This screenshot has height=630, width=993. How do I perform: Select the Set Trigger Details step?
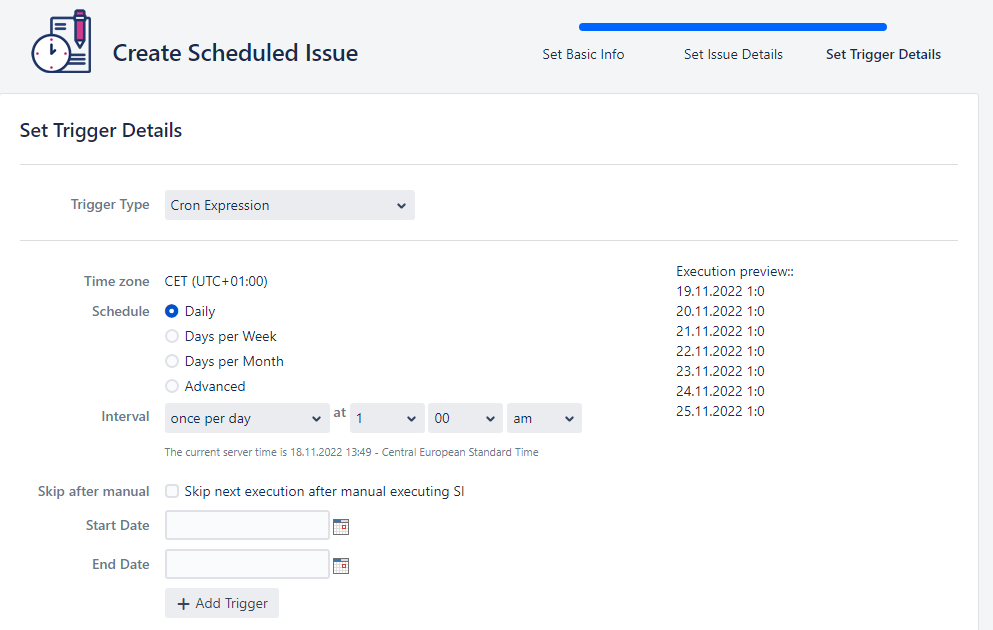coord(883,54)
